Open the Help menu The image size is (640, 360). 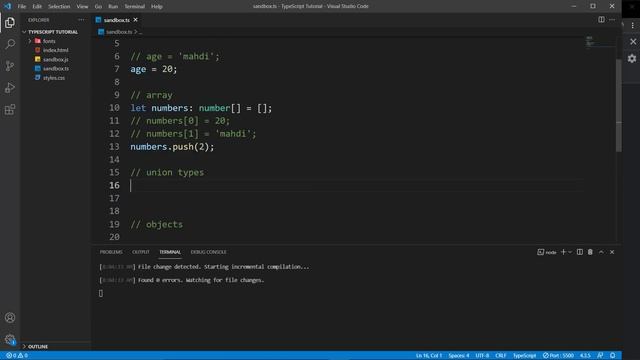[157, 7]
